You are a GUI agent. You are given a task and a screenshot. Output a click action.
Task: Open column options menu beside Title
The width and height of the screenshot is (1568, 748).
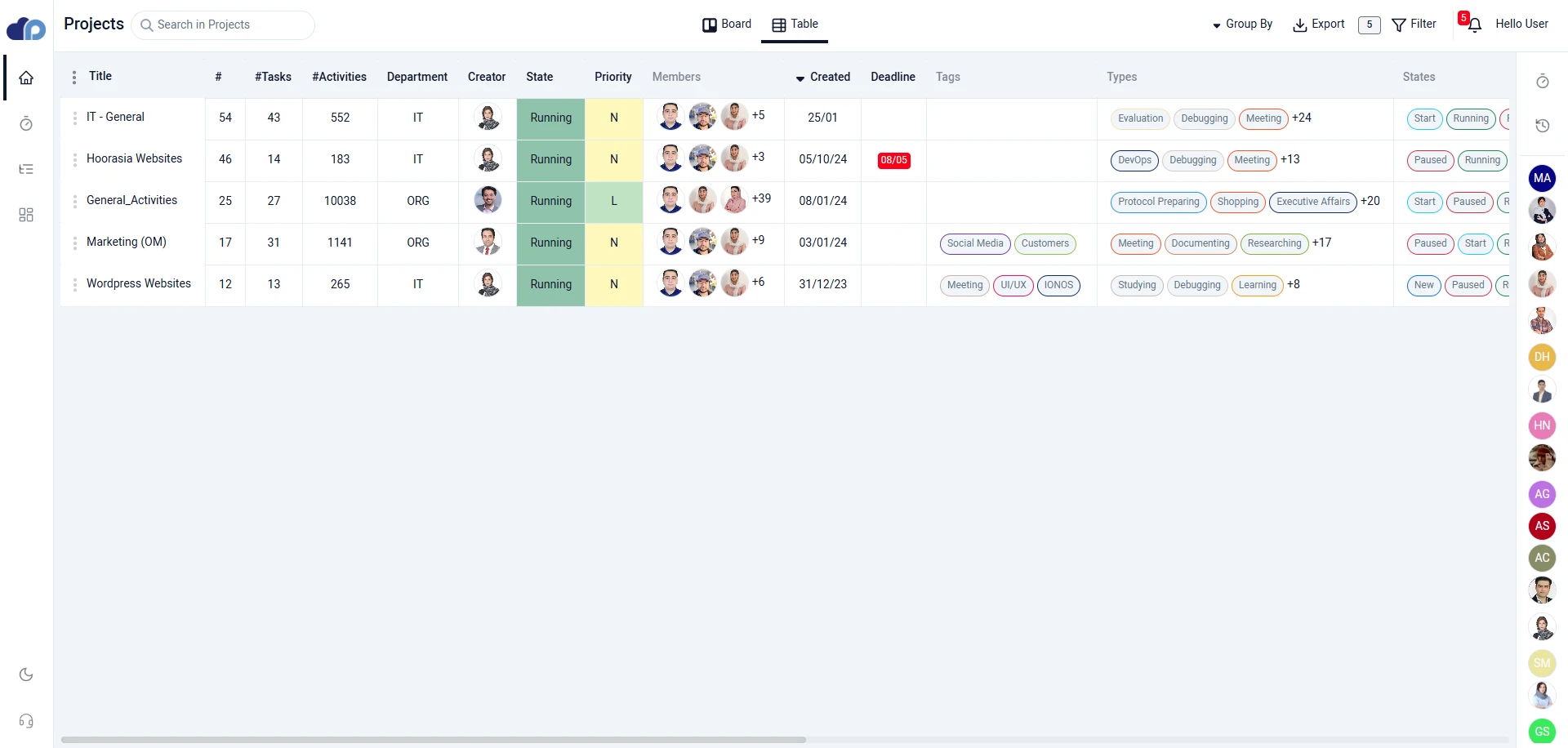point(74,77)
